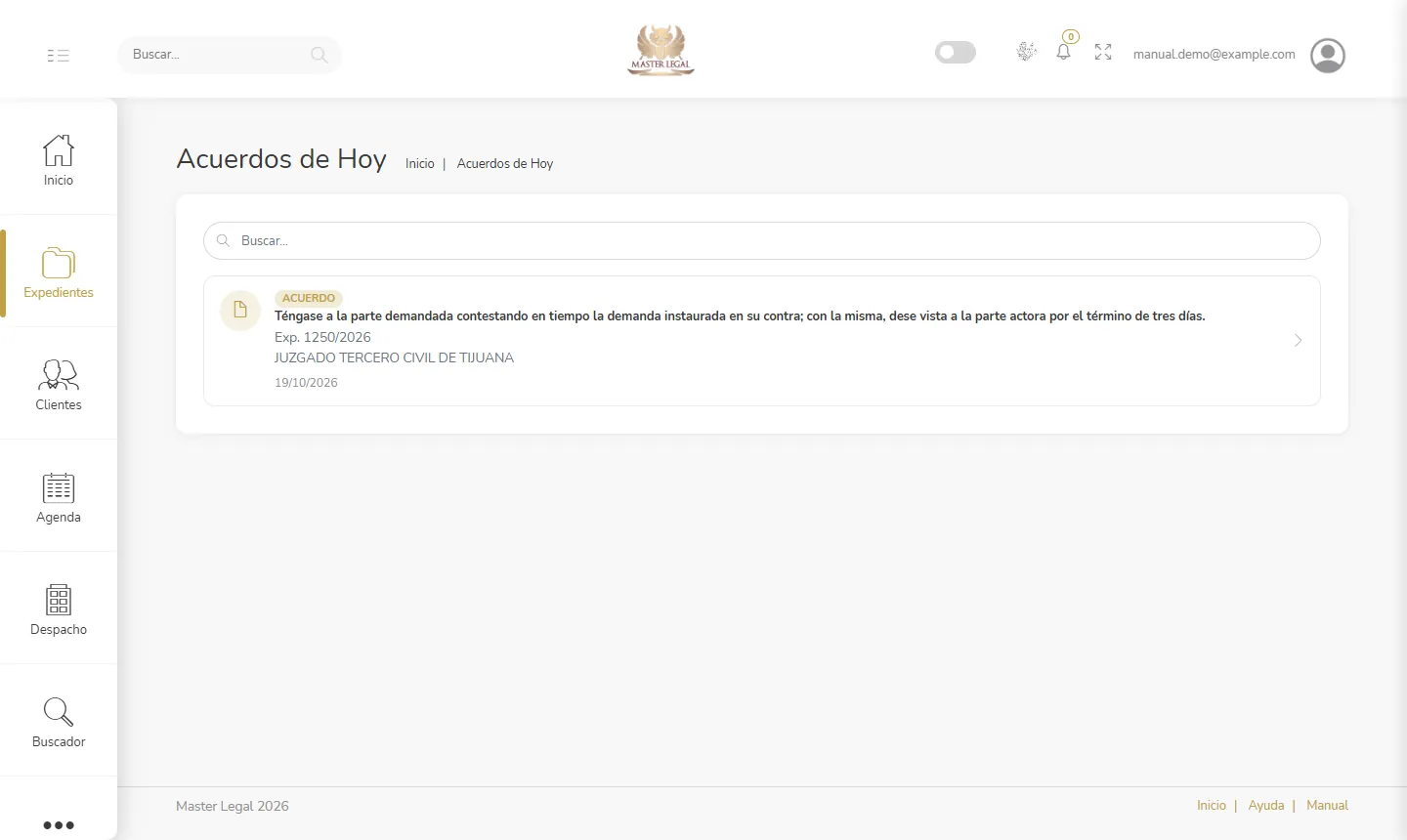Viewport: 1407px width, 840px height.
Task: Click the Inicio breadcrumb link
Action: (420, 164)
